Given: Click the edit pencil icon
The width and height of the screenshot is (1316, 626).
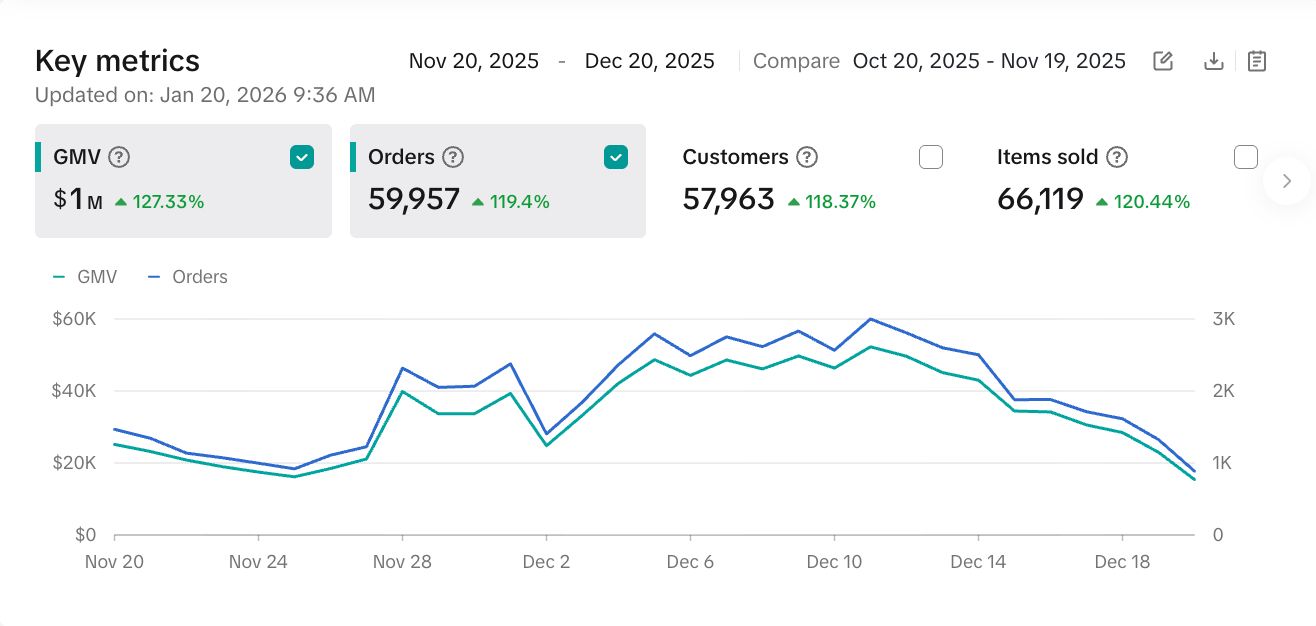Looking at the screenshot, I should pos(1163,61).
